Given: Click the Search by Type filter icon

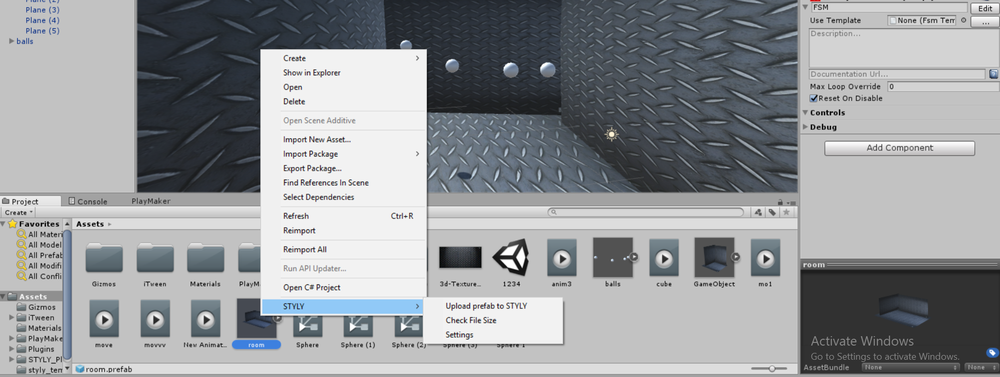Looking at the screenshot, I should (759, 212).
